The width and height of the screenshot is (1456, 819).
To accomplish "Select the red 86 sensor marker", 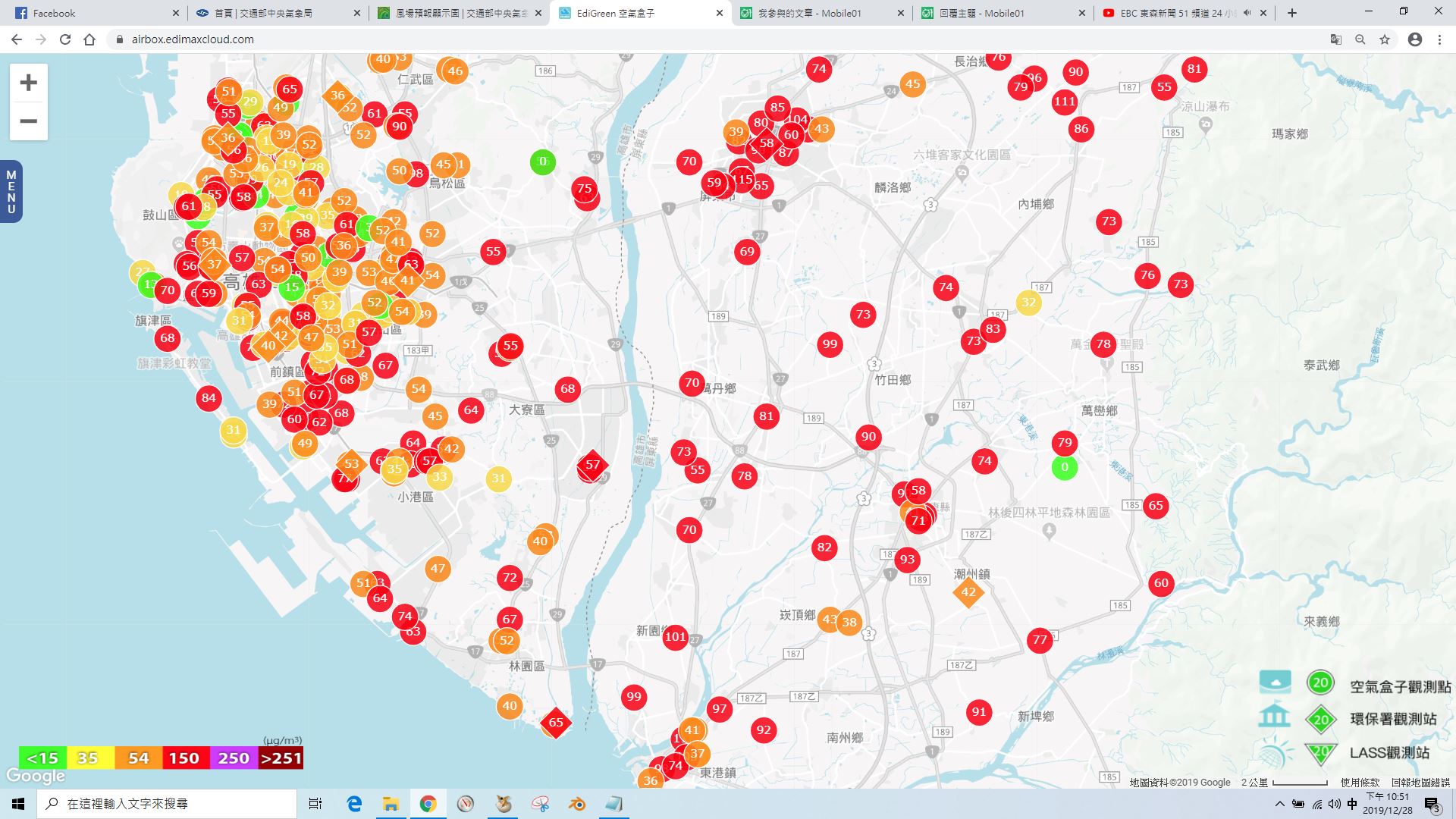I will tap(1081, 128).
